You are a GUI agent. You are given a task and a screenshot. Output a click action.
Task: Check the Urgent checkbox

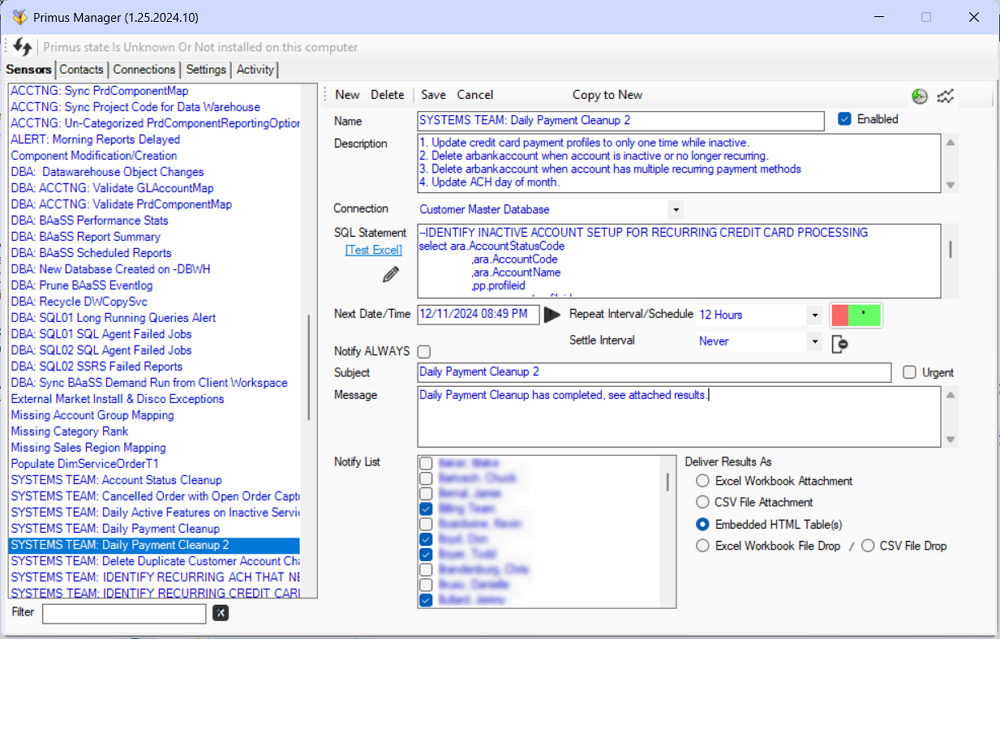[x=909, y=372]
